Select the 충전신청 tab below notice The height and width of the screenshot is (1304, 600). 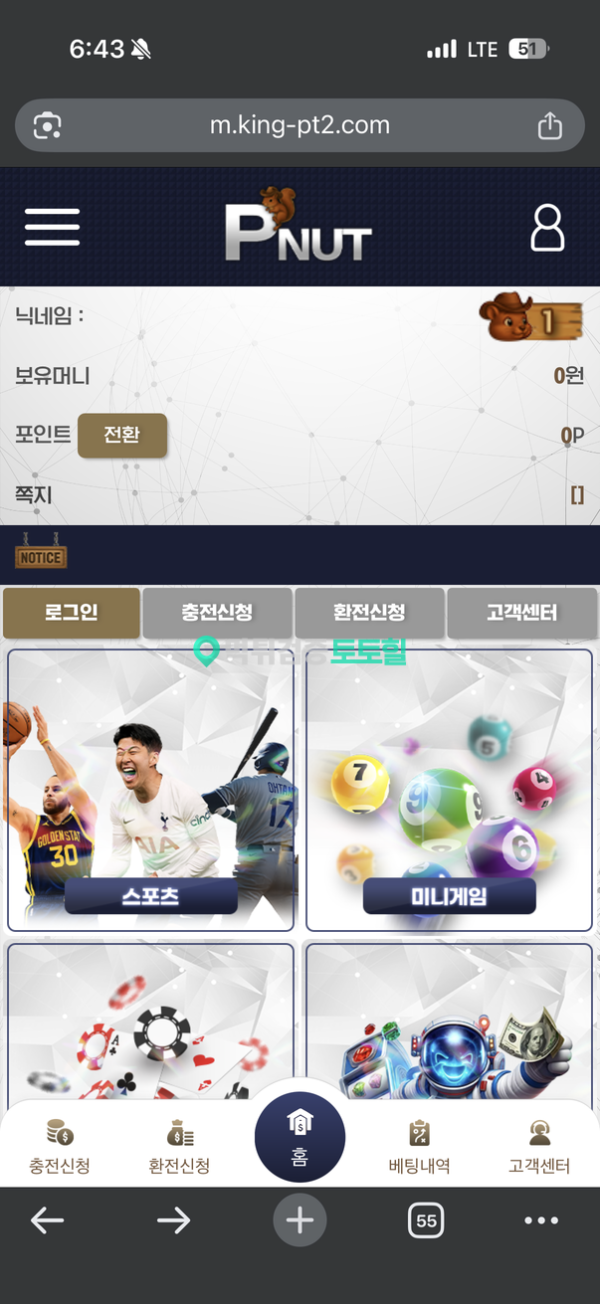(218, 612)
